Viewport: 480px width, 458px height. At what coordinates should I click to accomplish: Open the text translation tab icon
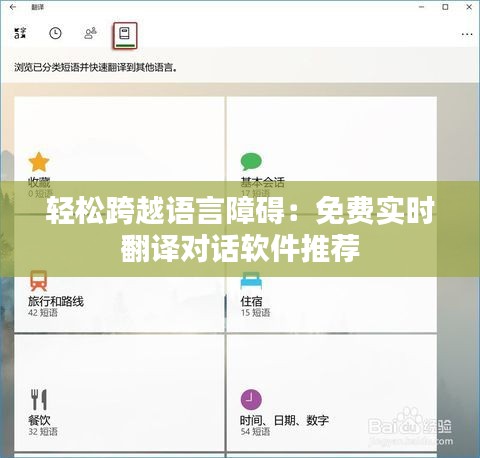point(20,33)
